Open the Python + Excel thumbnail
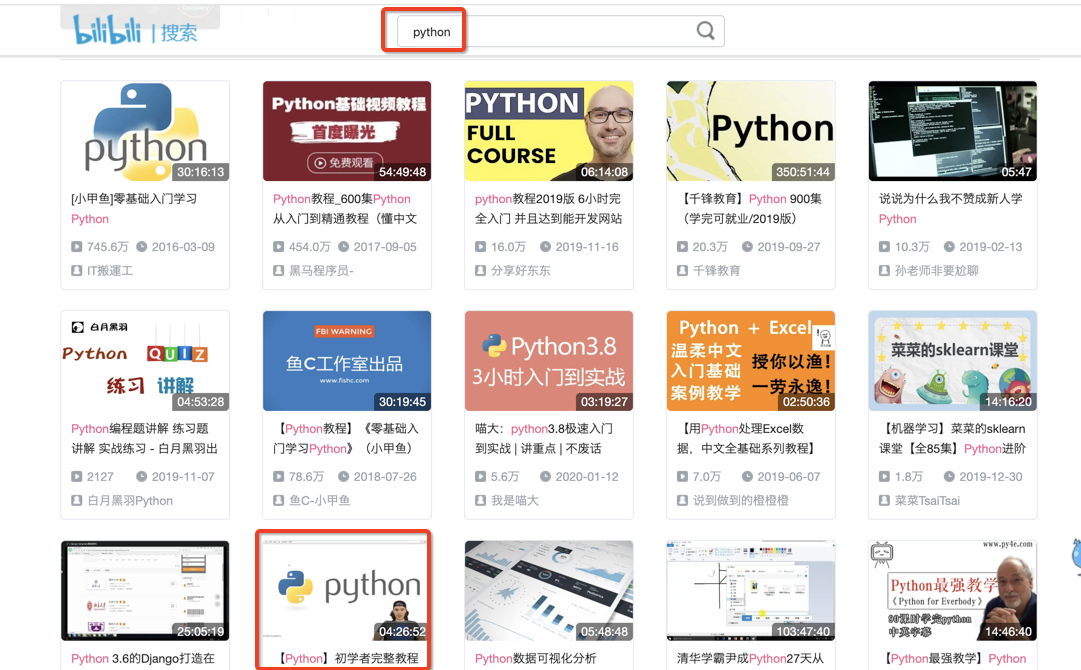Image resolution: width=1081 pixels, height=670 pixels. 751,361
